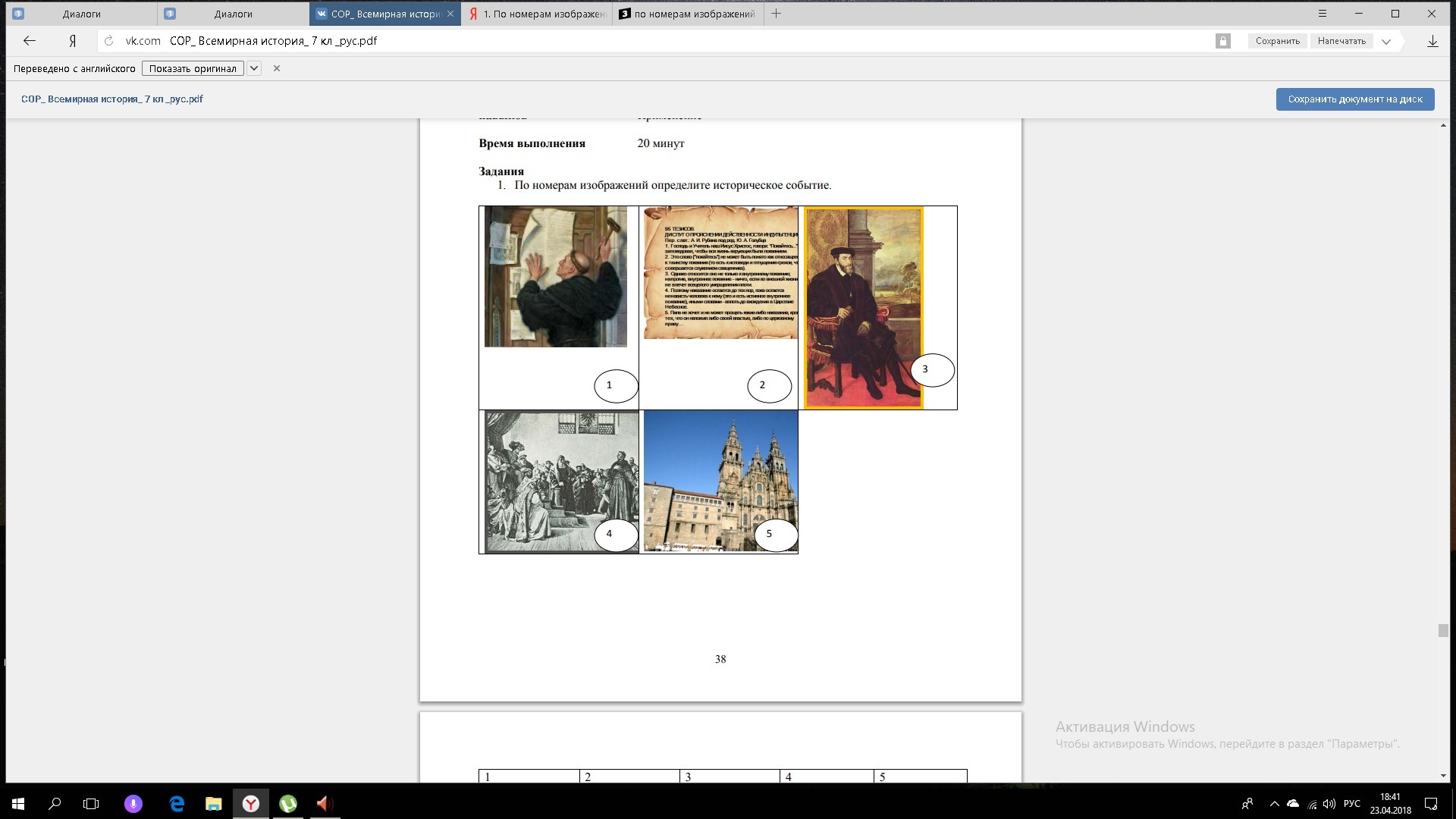Expand translation options dropdown arrow
The image size is (1456, 819).
click(255, 68)
